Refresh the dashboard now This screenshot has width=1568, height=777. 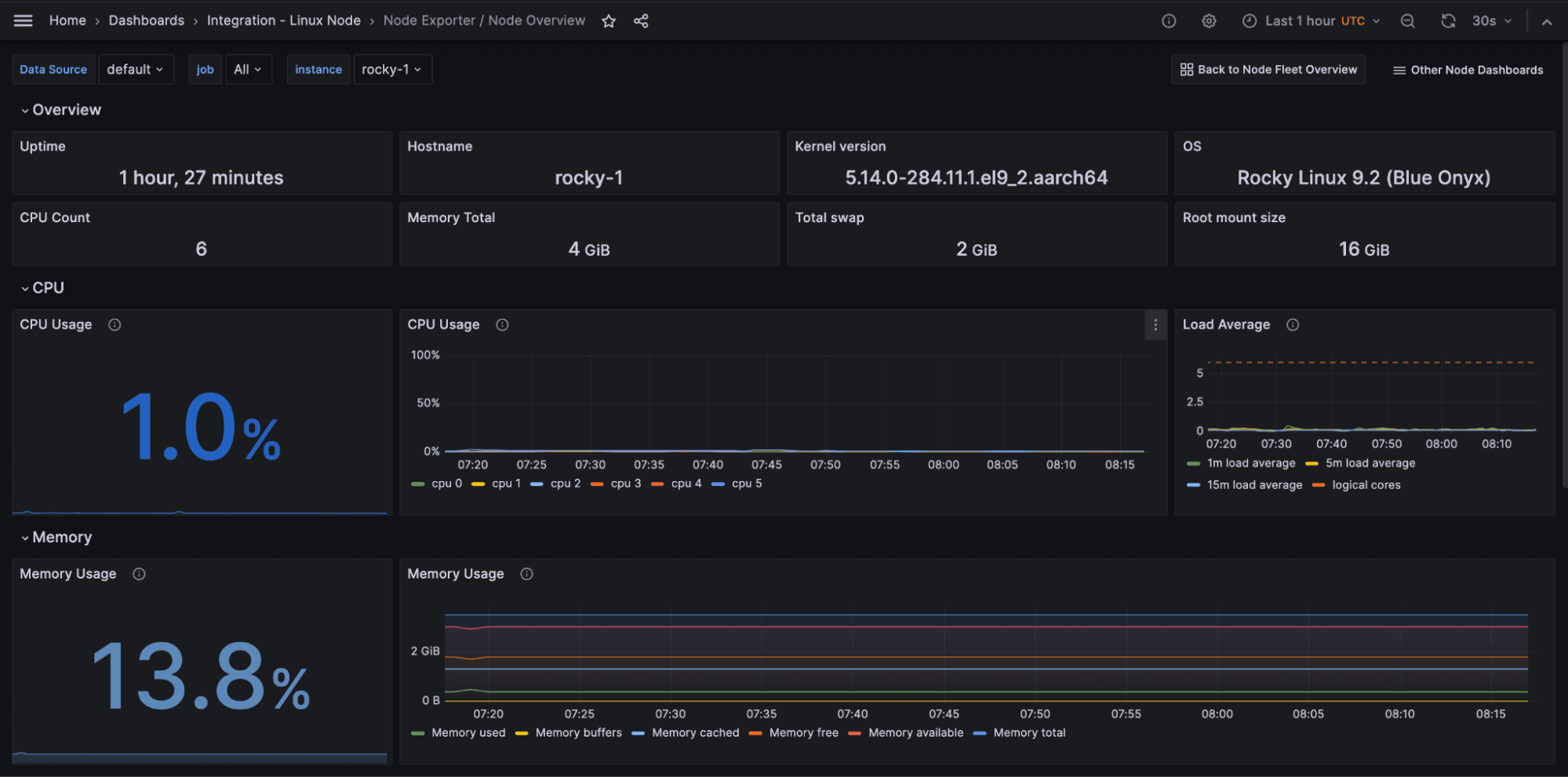point(1447,20)
